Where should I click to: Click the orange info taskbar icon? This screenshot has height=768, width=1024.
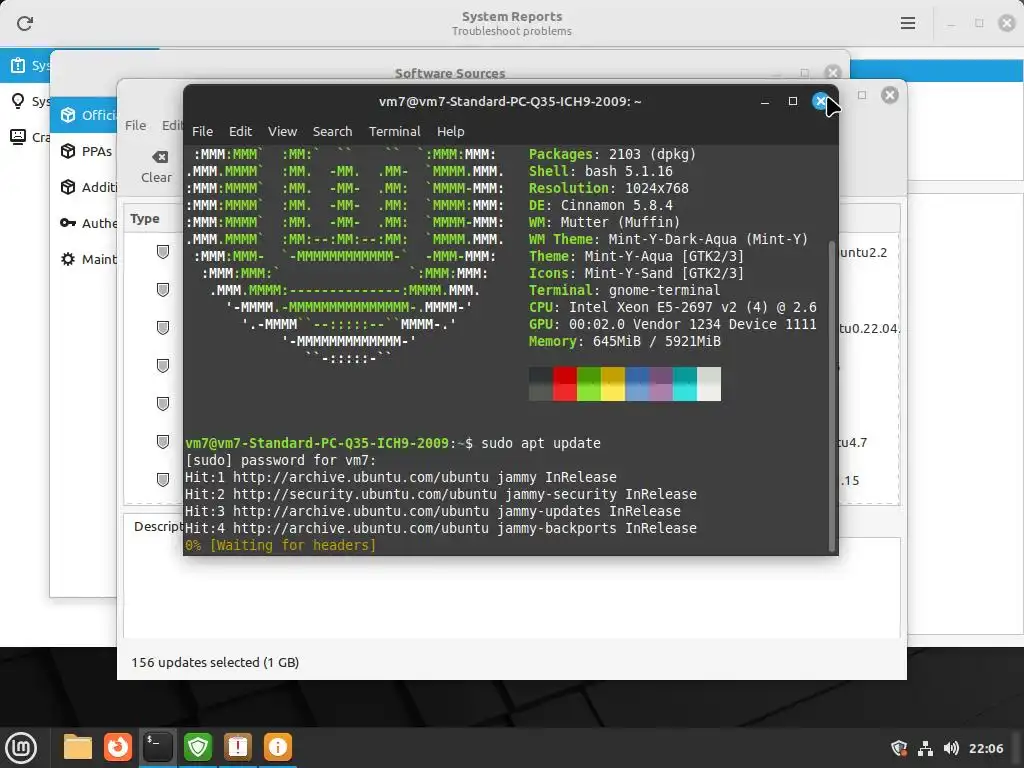[x=278, y=747]
